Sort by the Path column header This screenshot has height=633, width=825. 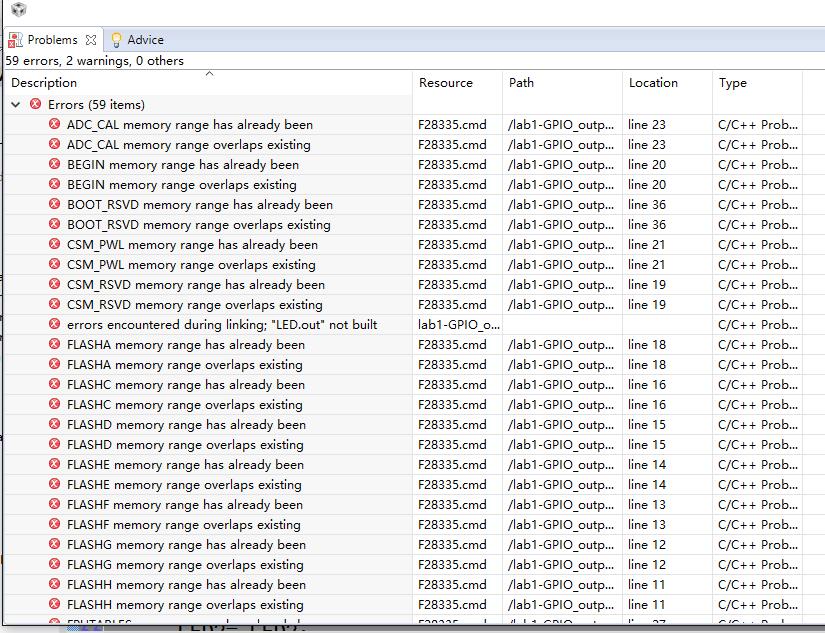[x=521, y=83]
